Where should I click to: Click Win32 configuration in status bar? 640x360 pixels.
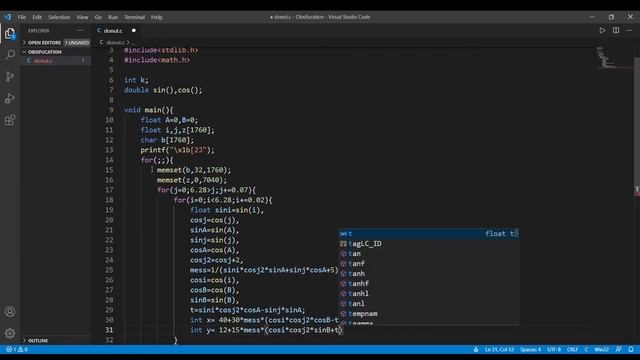(x=601, y=349)
